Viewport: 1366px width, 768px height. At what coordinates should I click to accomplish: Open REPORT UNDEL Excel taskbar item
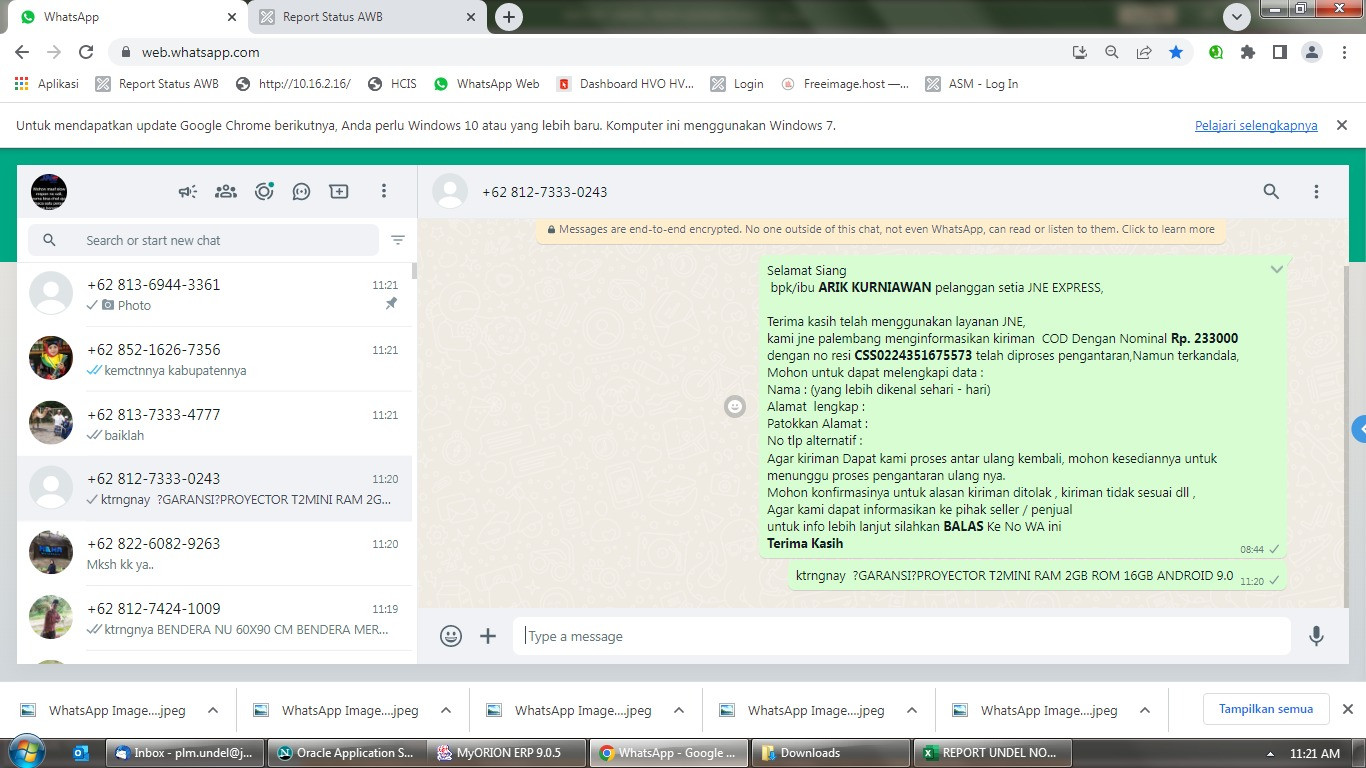[x=993, y=753]
